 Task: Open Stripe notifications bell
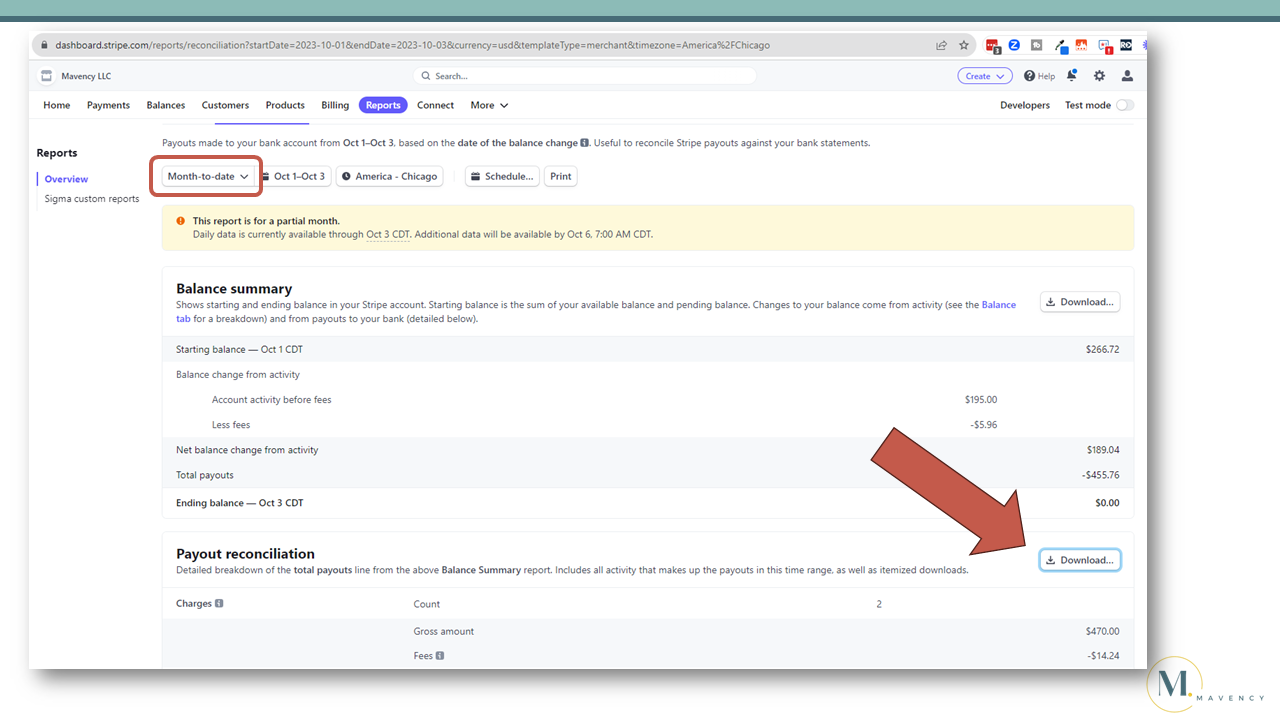(1072, 76)
